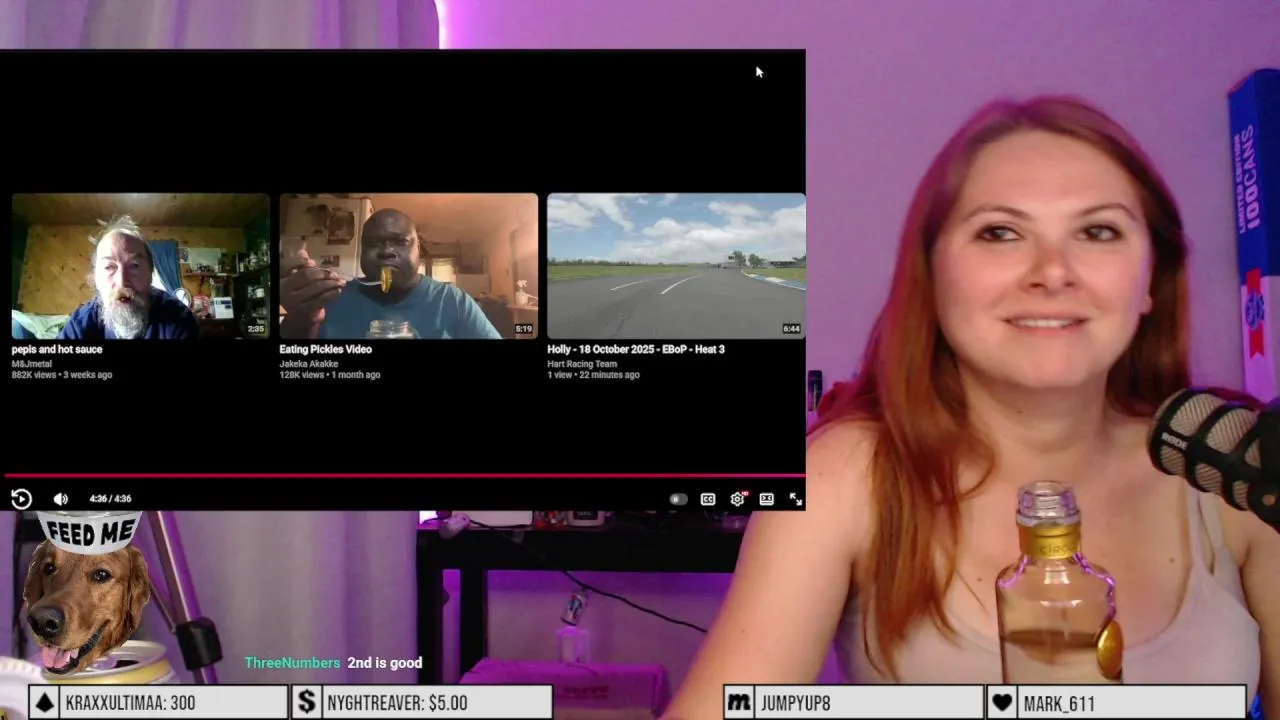The image size is (1280, 720).
Task: Toggle the autoplay switch
Action: (x=678, y=499)
